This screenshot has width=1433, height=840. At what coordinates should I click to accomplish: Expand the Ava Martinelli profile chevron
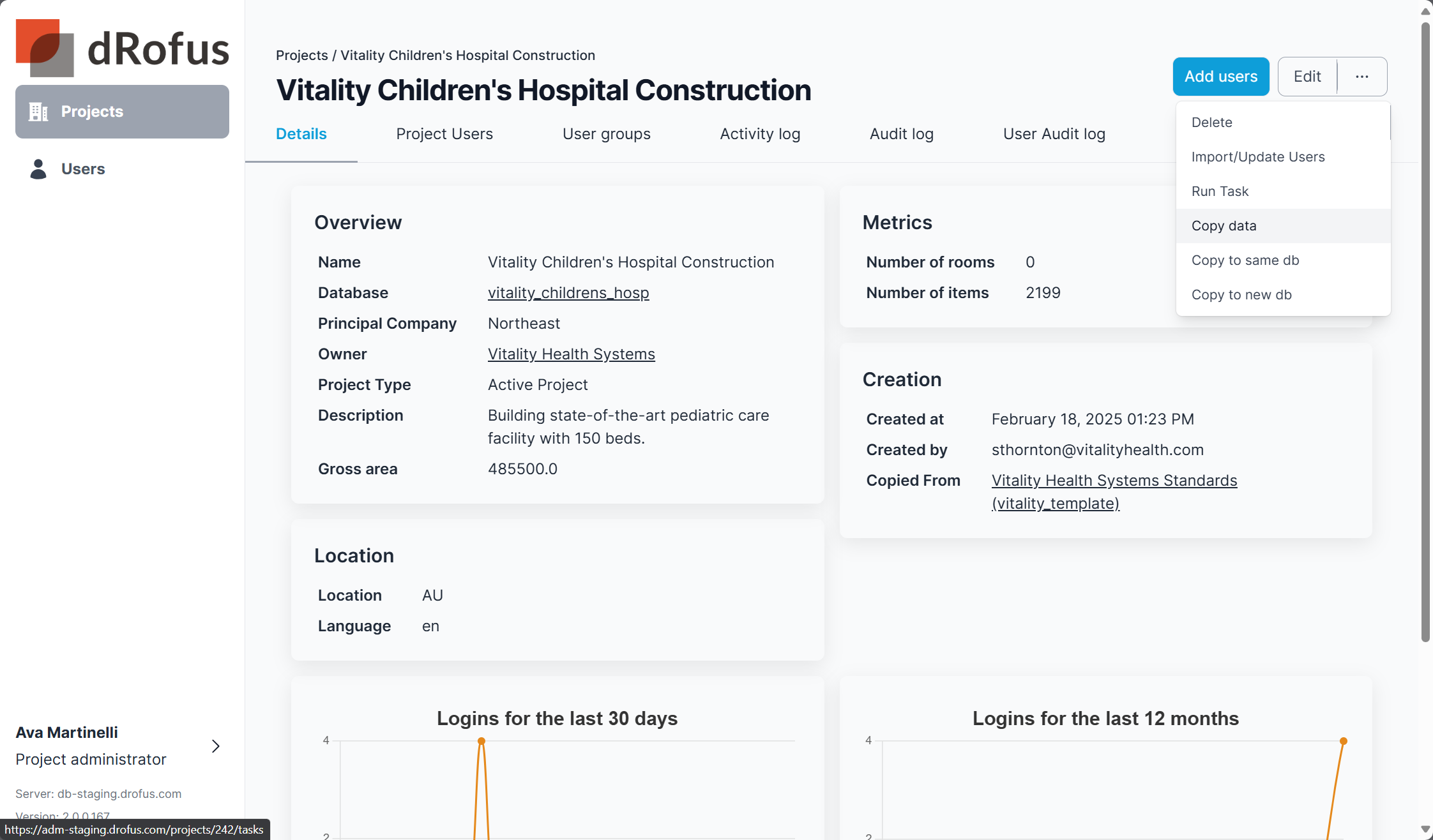[x=216, y=746]
